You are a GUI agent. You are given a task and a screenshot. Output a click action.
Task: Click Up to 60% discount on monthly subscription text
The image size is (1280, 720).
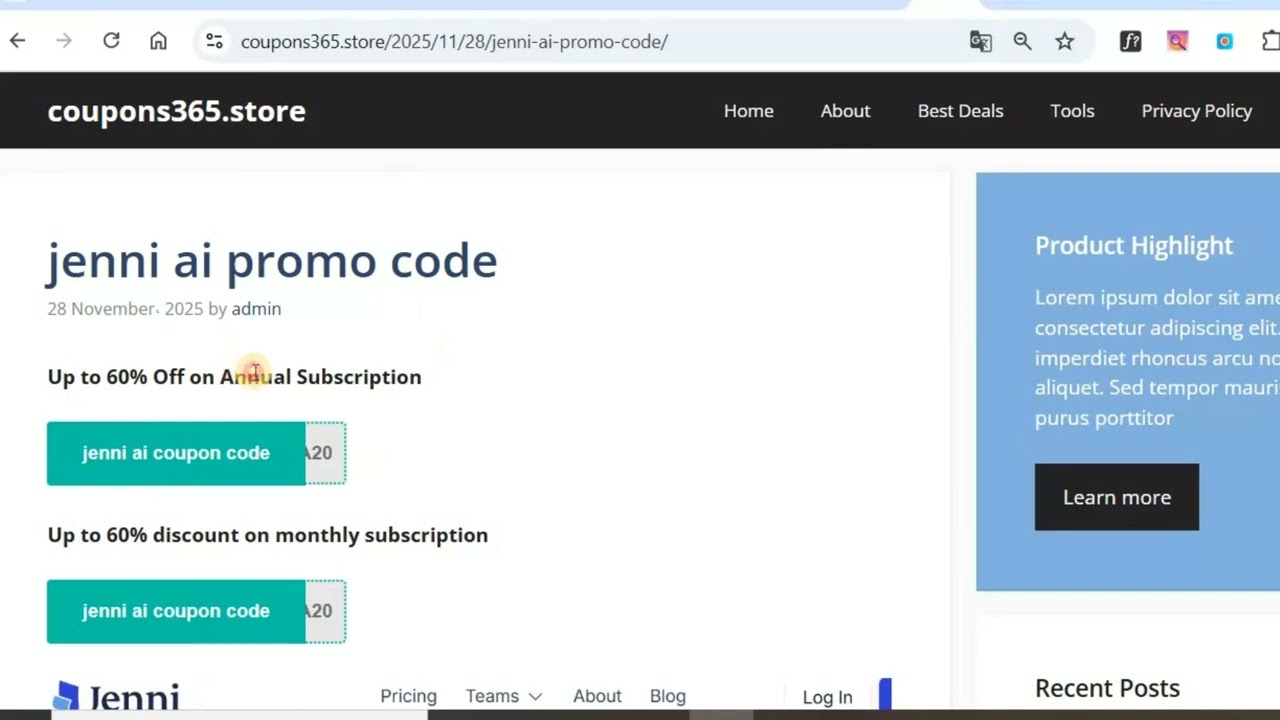tap(267, 535)
